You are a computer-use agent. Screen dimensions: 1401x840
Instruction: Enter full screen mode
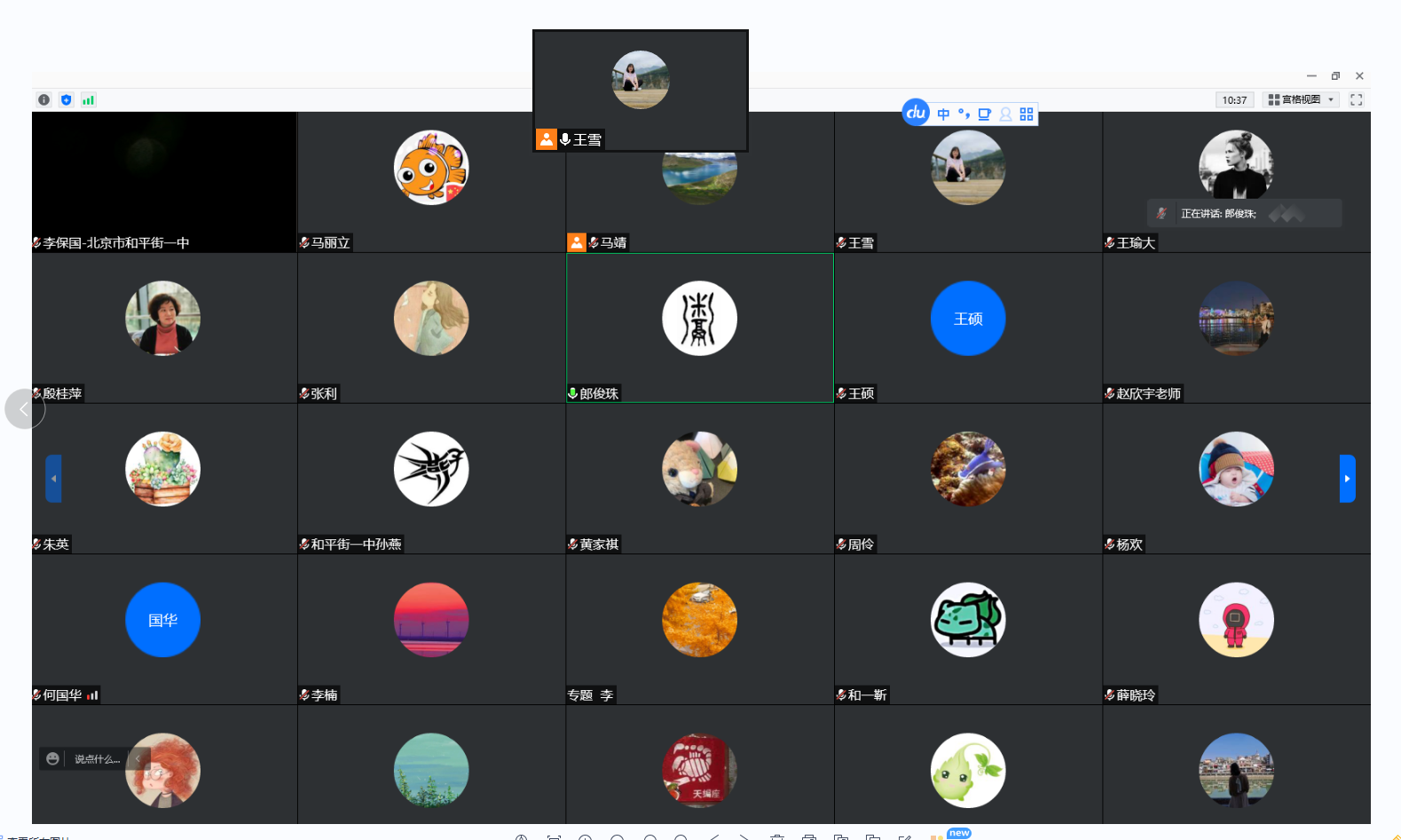point(1356,100)
